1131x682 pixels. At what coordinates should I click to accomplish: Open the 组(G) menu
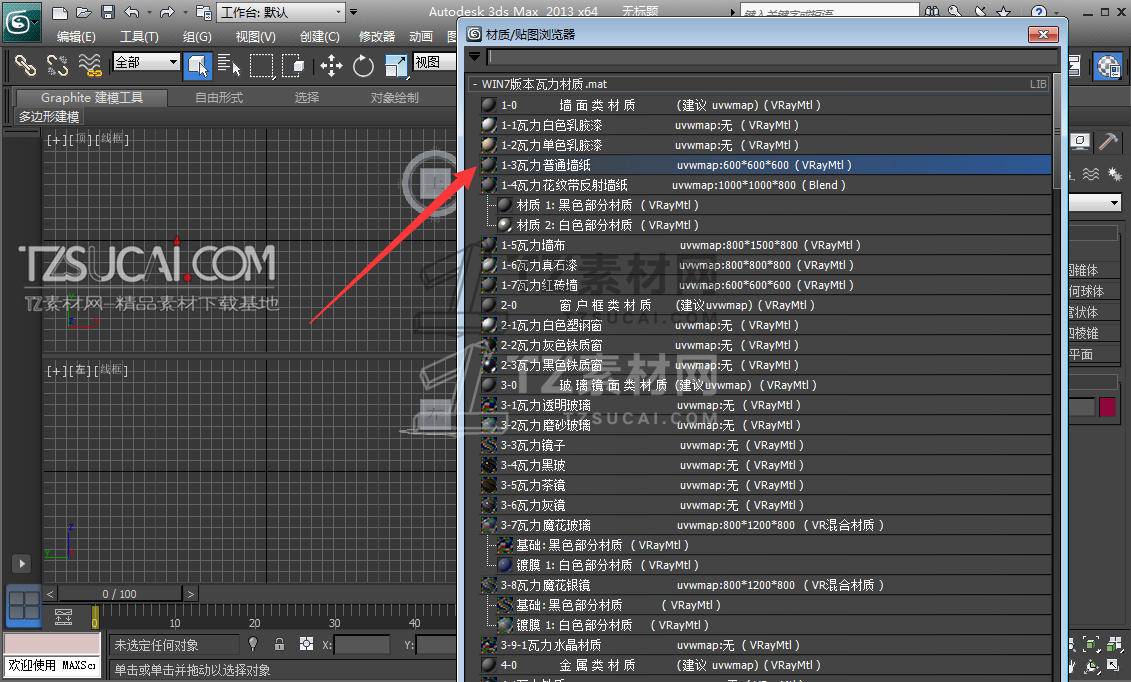197,37
